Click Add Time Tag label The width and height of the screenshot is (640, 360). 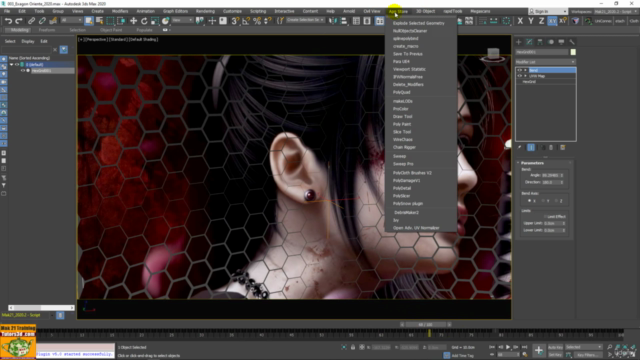coord(462,356)
